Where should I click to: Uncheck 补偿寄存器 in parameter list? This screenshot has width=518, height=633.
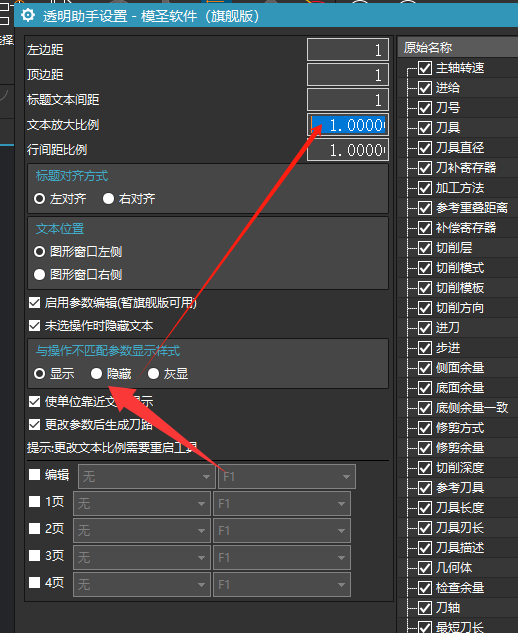425,228
